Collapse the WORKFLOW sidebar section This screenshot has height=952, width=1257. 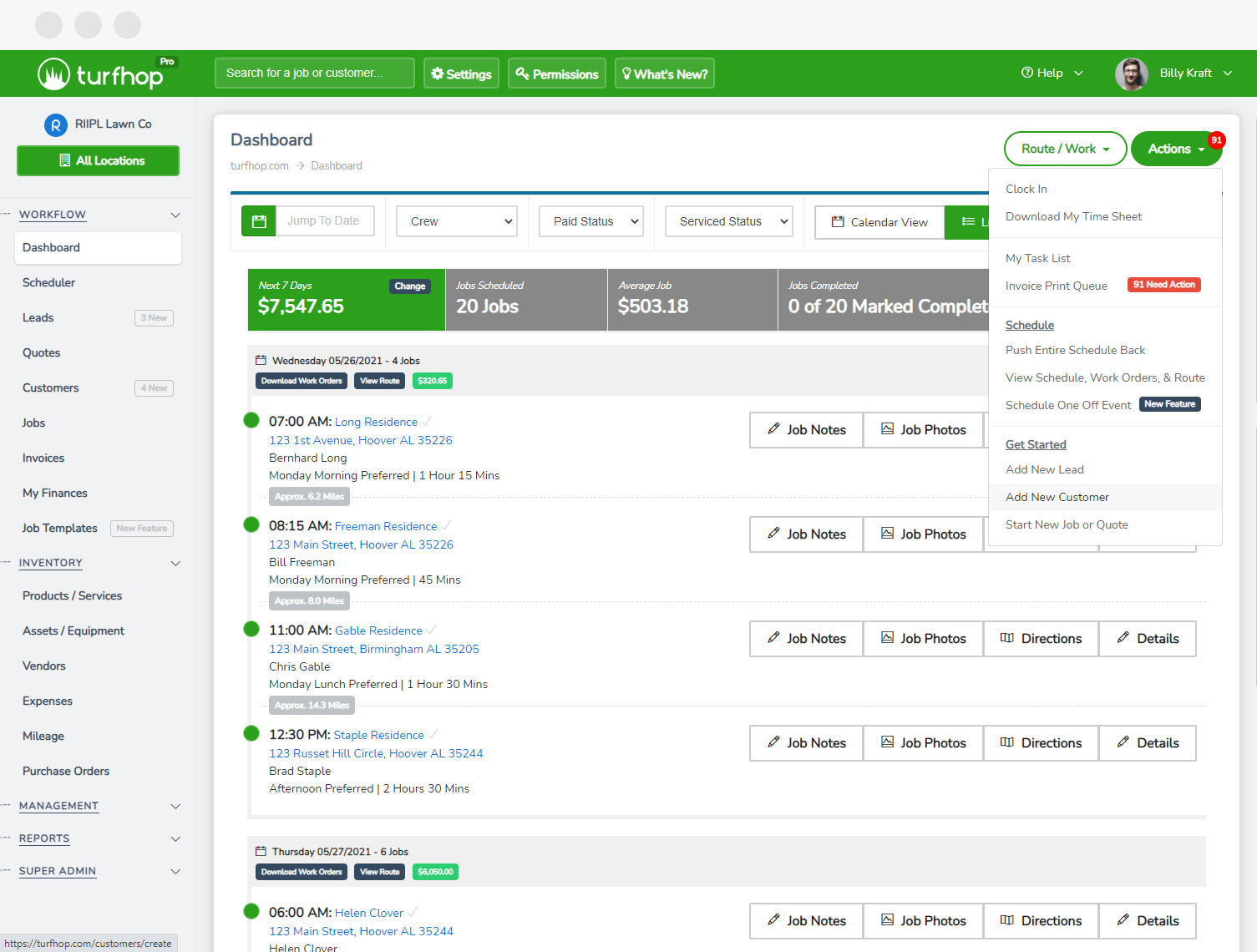coord(175,215)
